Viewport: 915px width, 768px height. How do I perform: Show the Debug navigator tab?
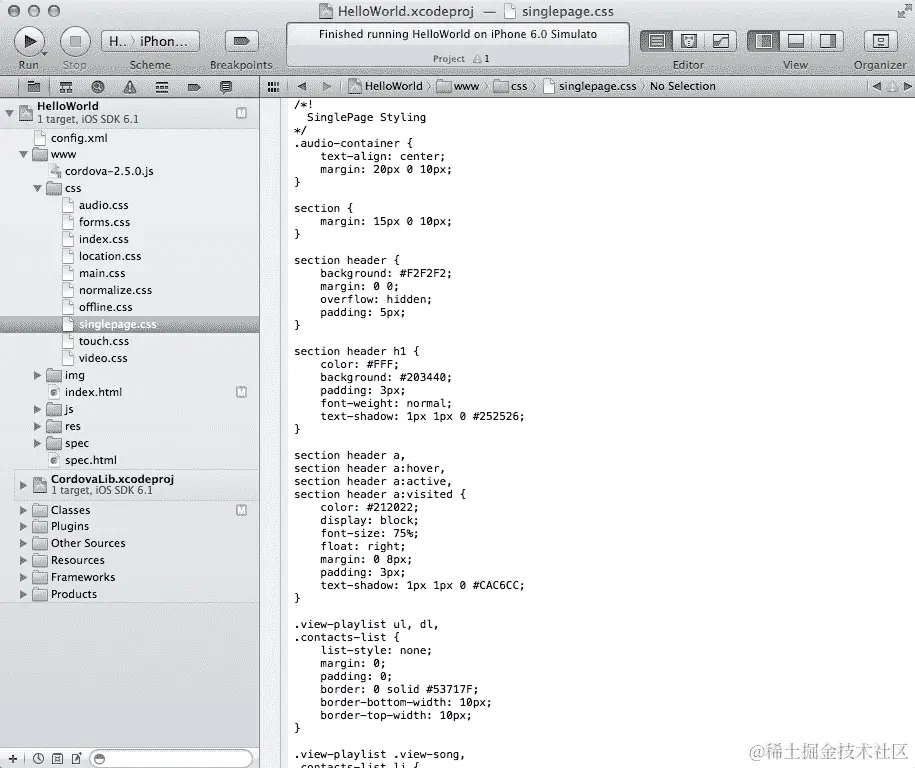[x=162, y=88]
